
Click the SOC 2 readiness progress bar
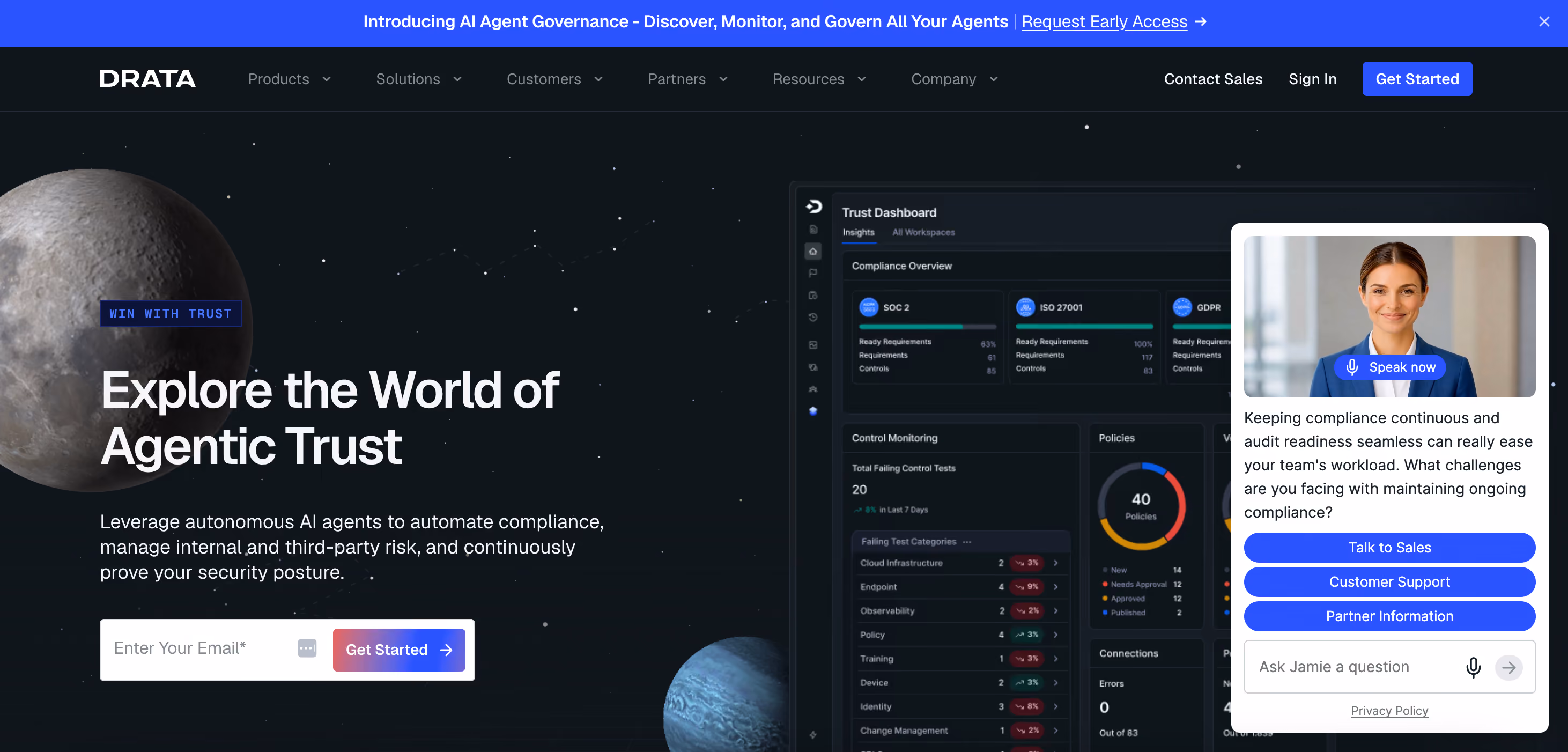point(927,327)
